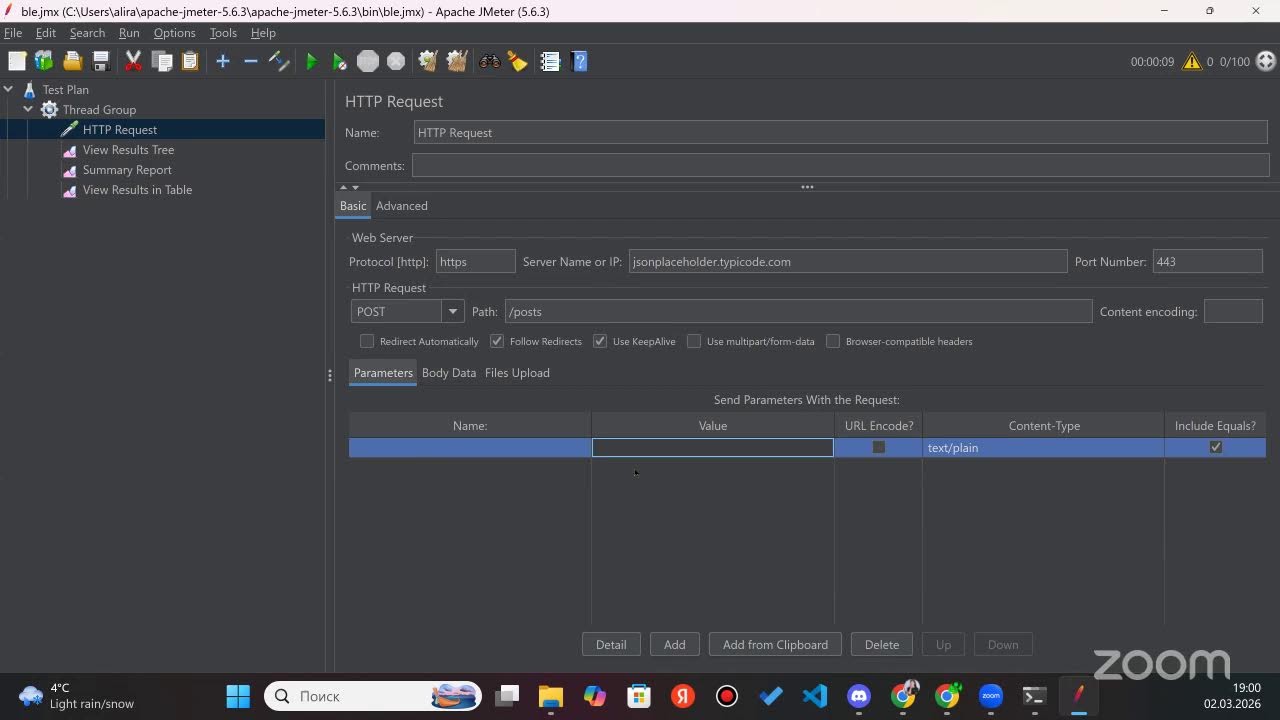The image size is (1280, 720).
Task: Open the HTTP method POST dropdown
Action: [453, 311]
